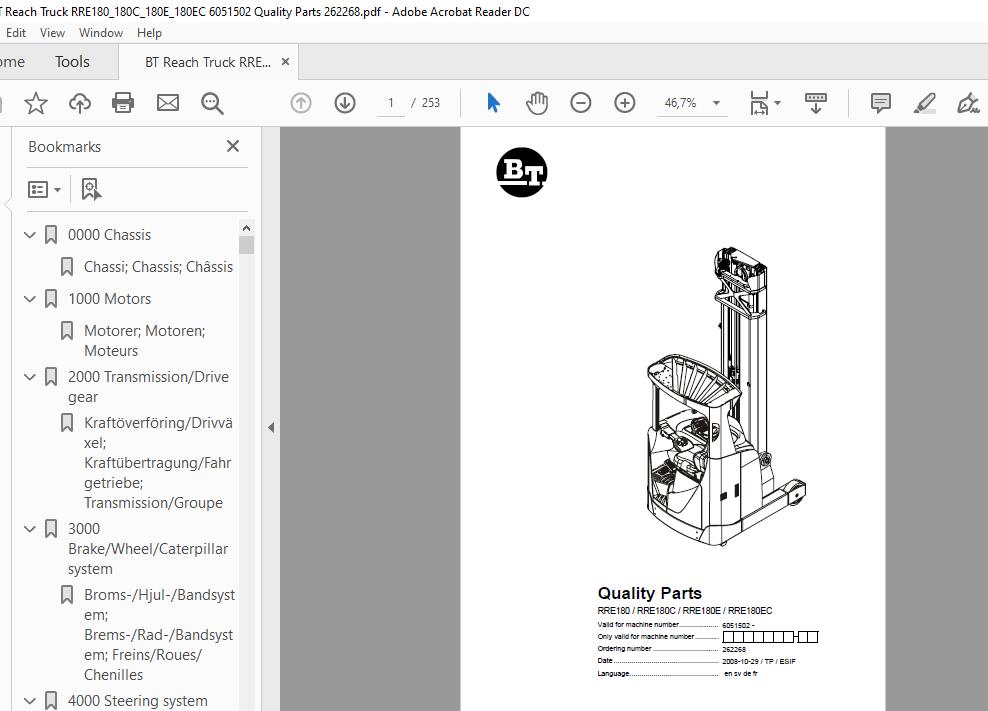Open the Edit menu
The height and width of the screenshot is (711, 988).
tap(16, 33)
